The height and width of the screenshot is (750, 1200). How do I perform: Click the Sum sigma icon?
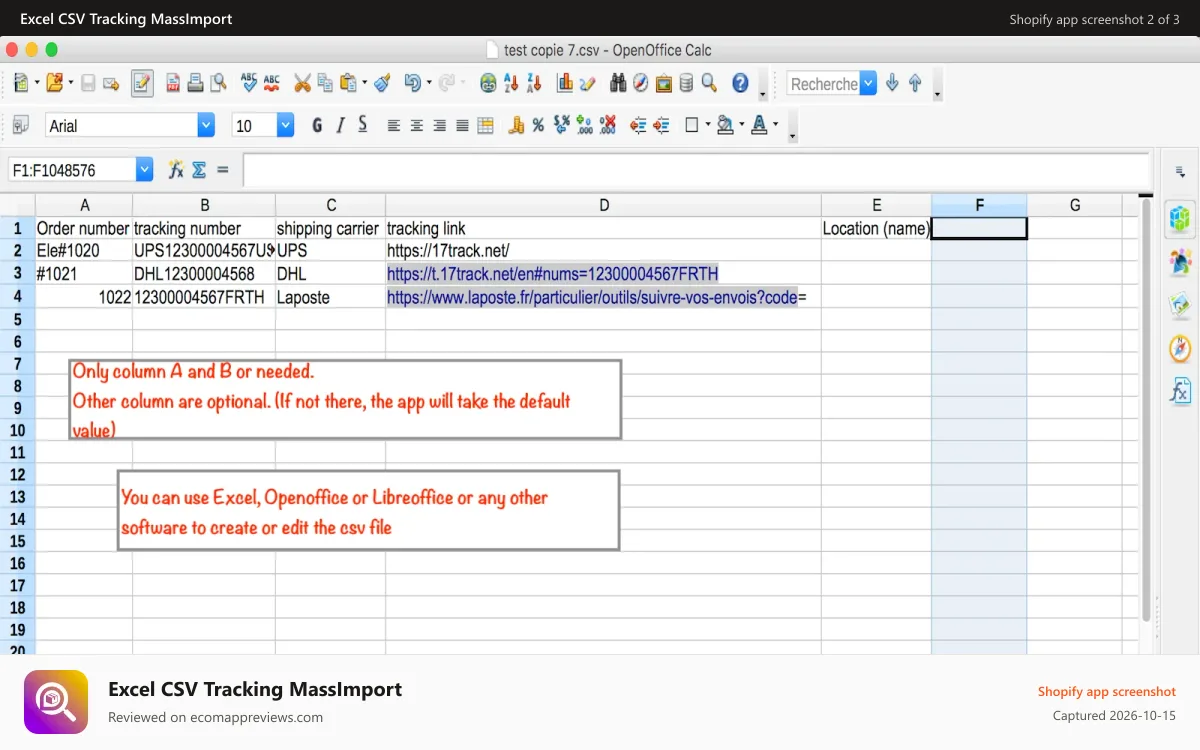point(199,170)
